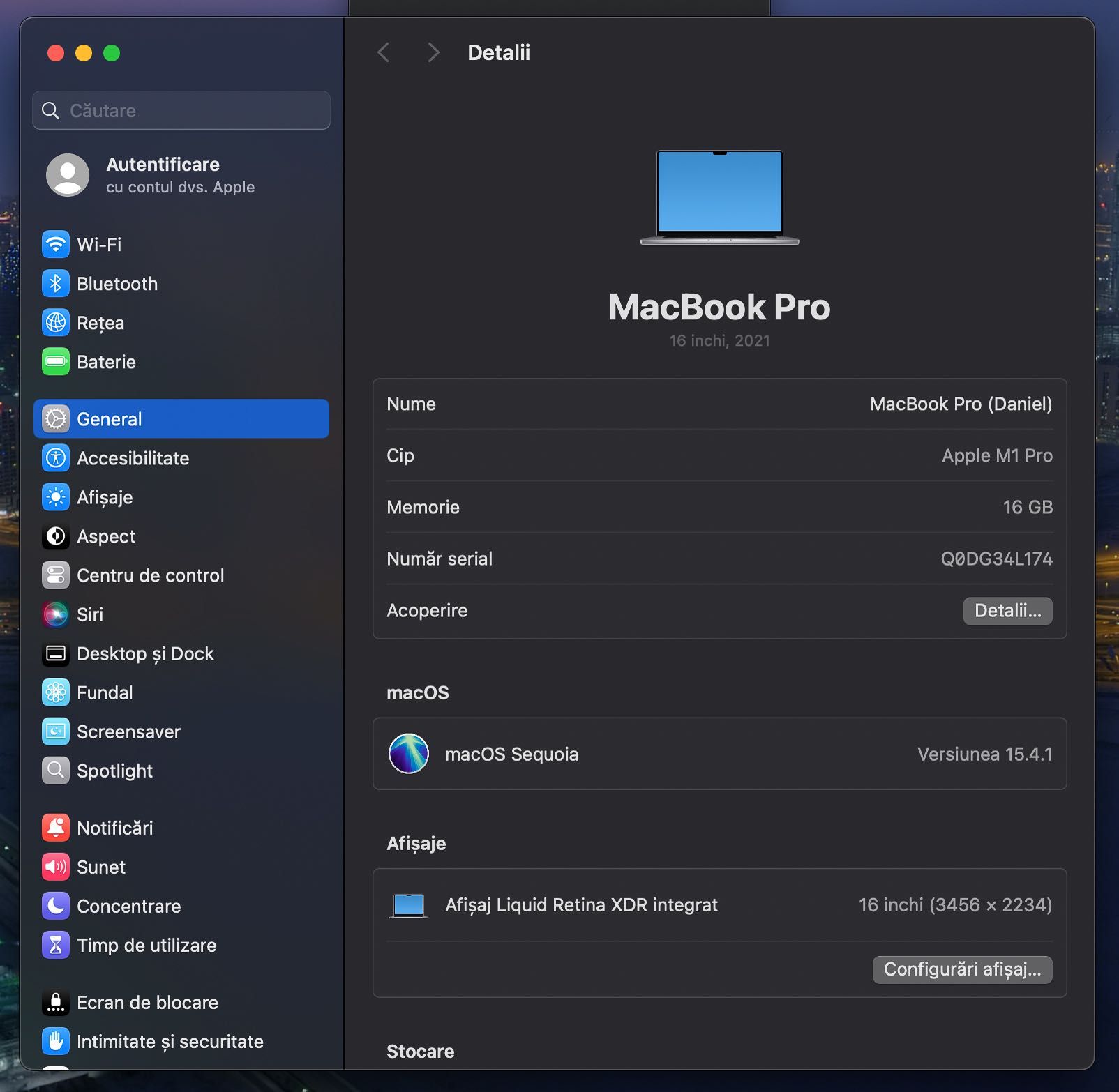Screen dimensions: 1119x1092
Task: Select the computer name MacBook Pro (Daniel)
Action: click(961, 404)
